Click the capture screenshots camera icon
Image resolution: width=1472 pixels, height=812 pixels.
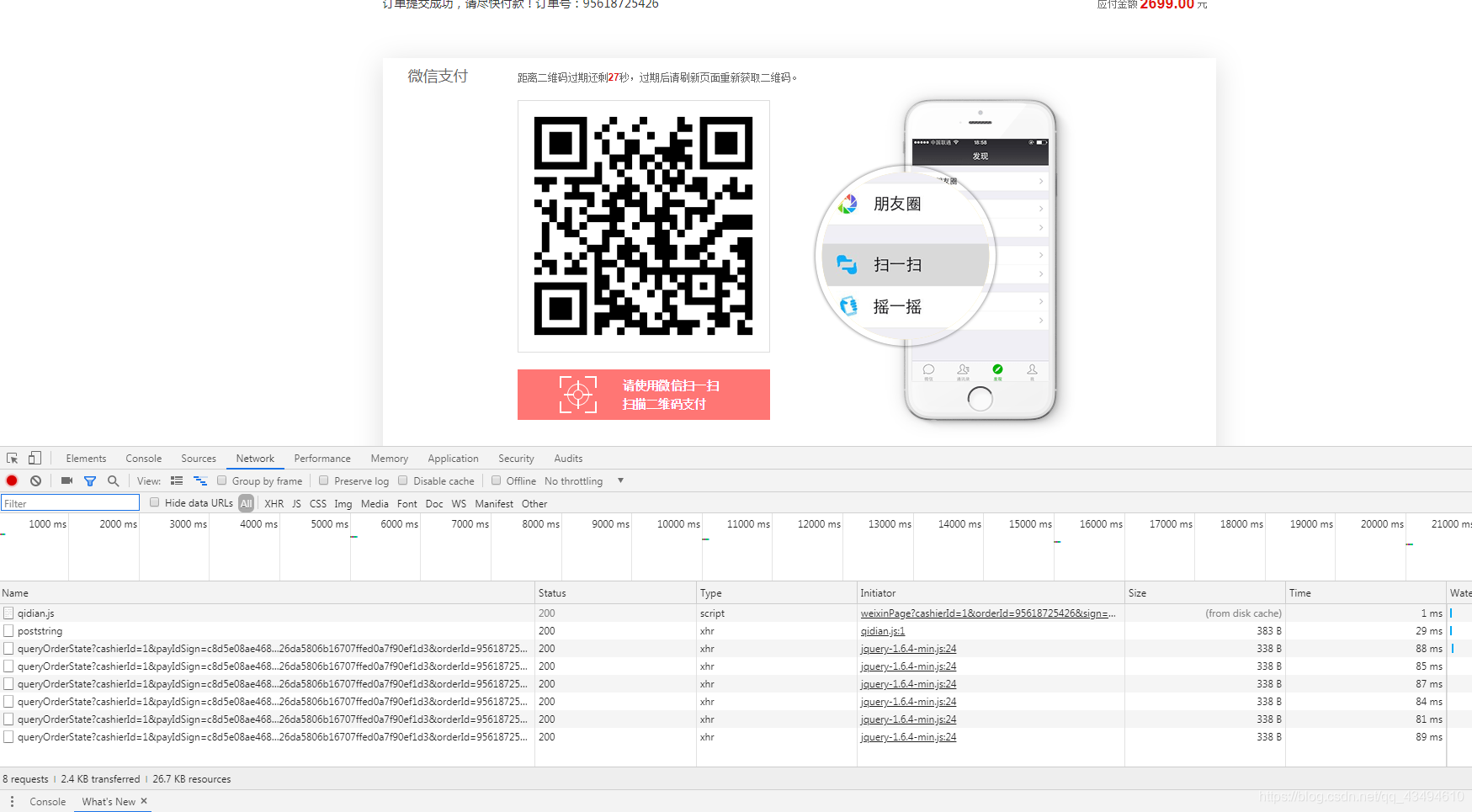coord(66,480)
